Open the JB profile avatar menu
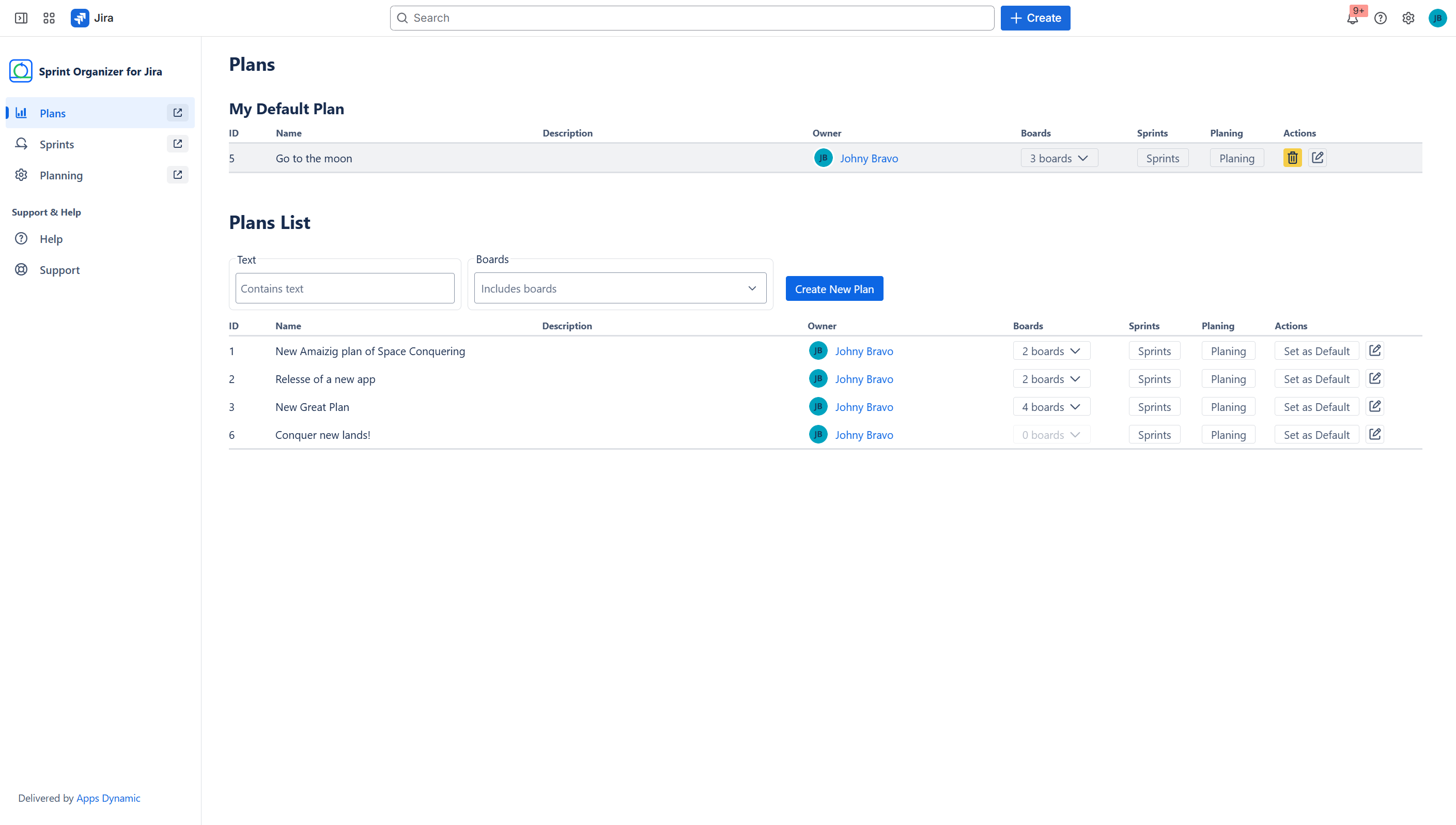This screenshot has height=825, width=1456. point(1437,18)
